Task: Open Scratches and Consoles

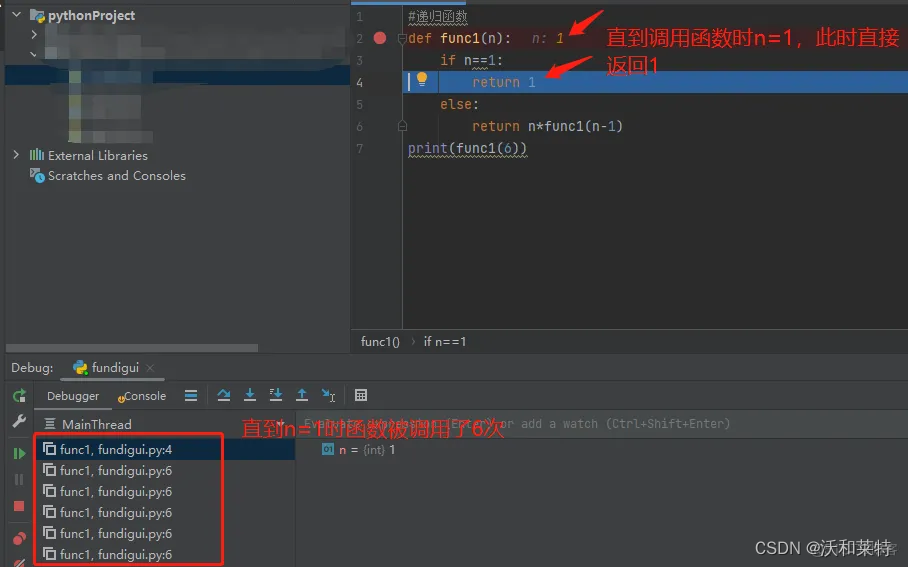Action: coord(116,175)
